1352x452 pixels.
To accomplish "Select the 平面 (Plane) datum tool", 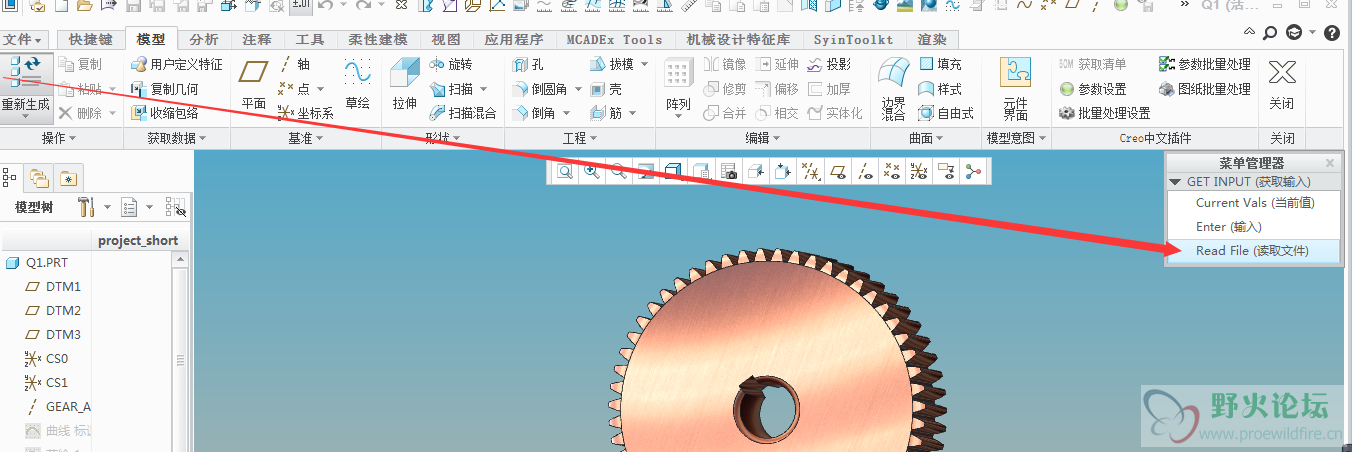I will tap(254, 84).
